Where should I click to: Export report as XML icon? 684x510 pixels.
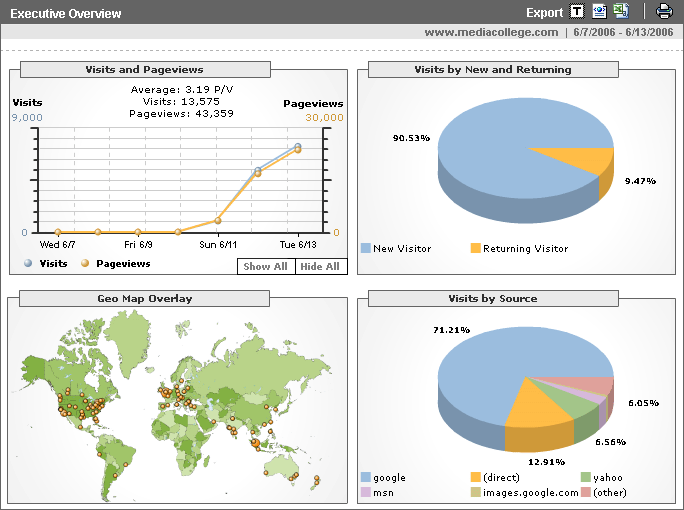(x=599, y=11)
